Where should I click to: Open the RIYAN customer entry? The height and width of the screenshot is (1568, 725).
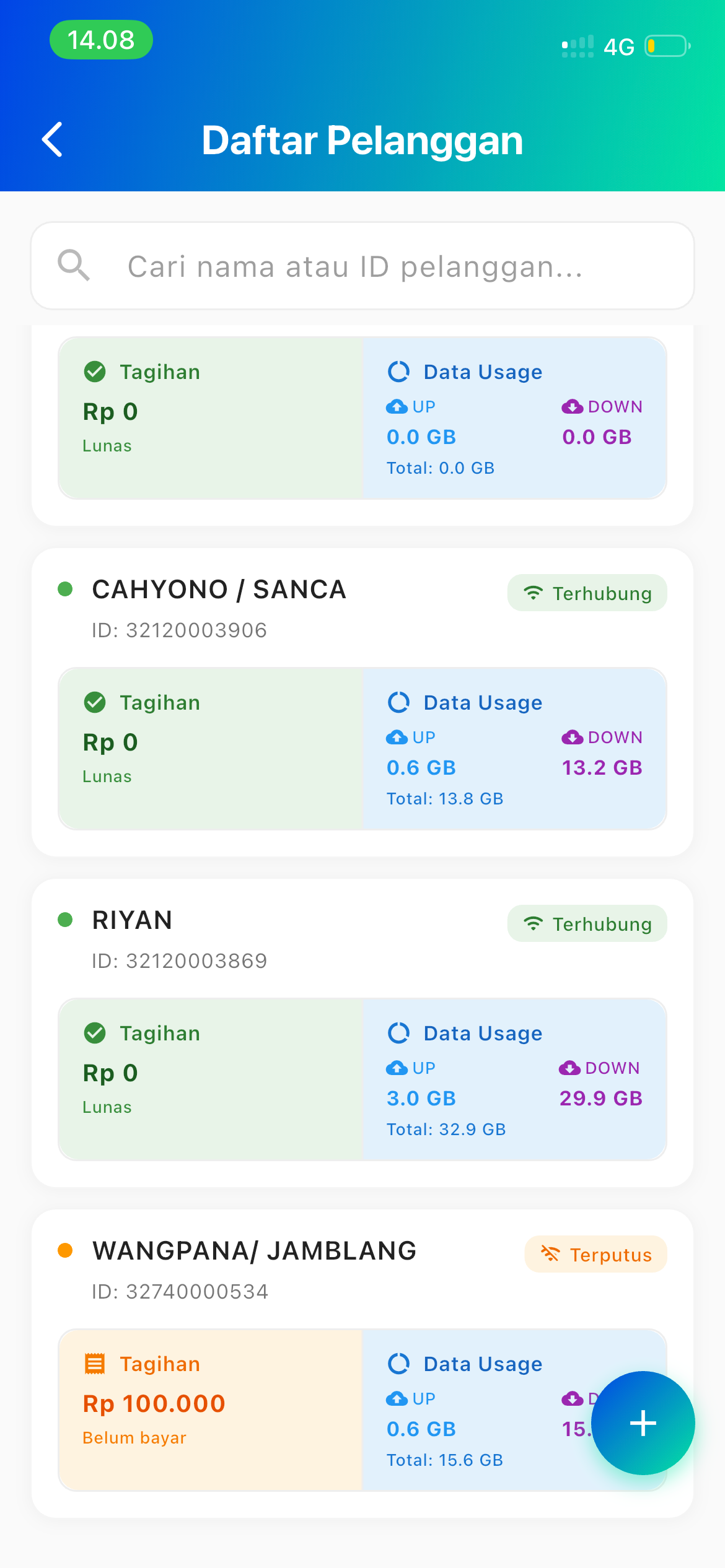click(132, 920)
